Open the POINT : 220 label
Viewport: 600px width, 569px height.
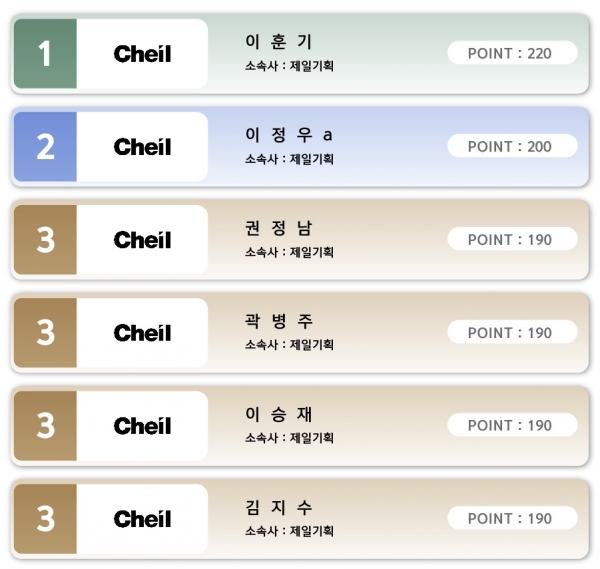point(512,53)
